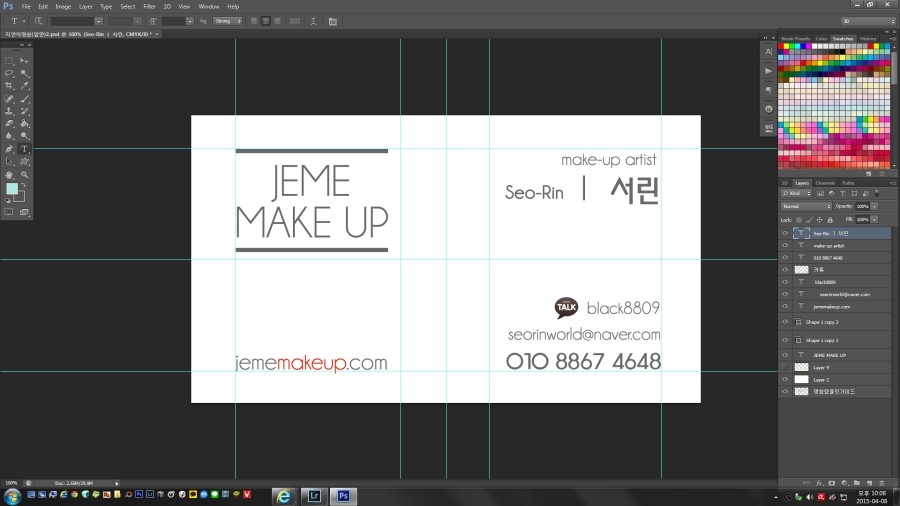Select the Shape 1 copy 2 layer
The width and height of the screenshot is (900, 506).
tap(841, 340)
